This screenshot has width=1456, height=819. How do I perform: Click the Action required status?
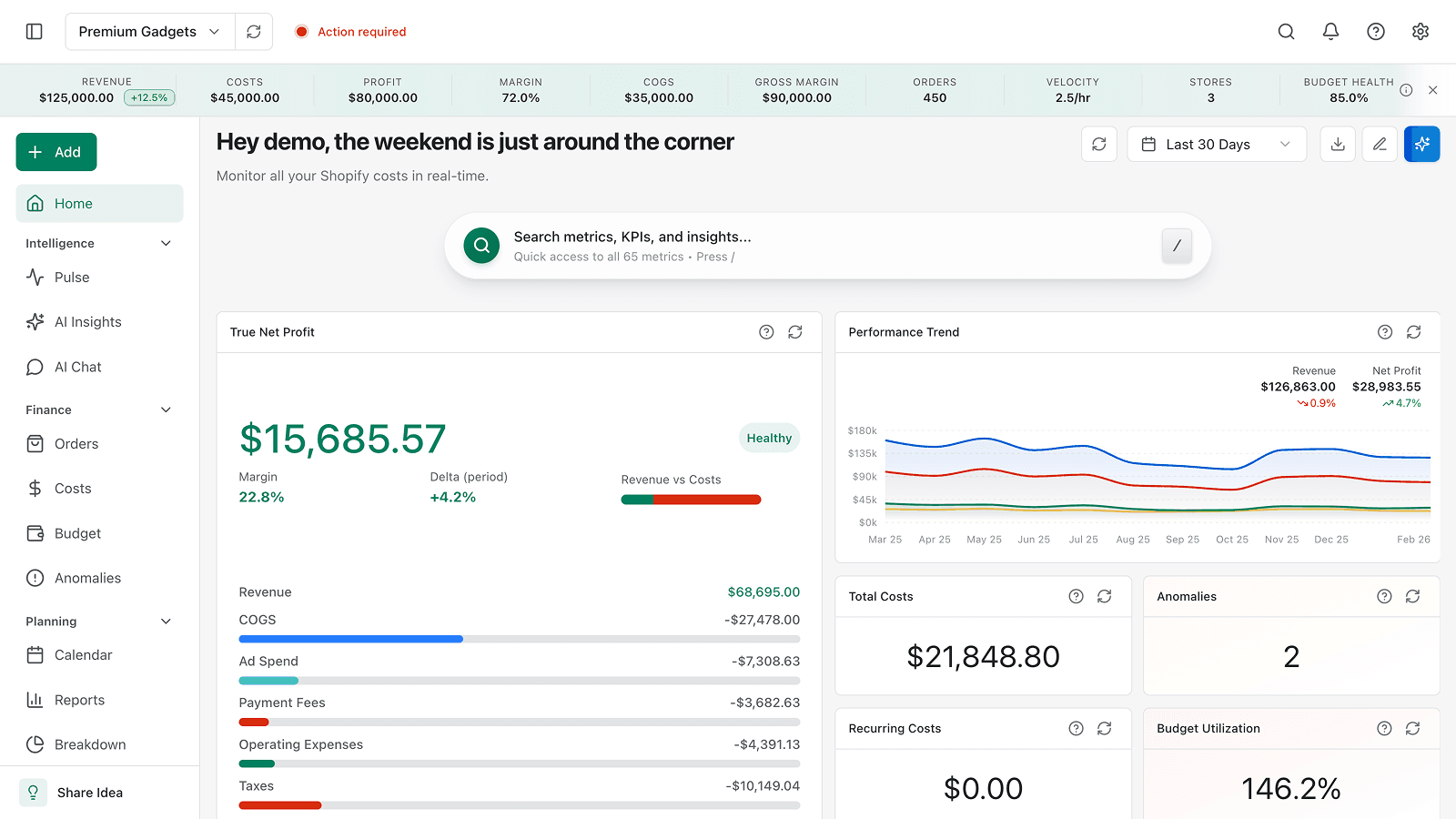click(x=351, y=32)
